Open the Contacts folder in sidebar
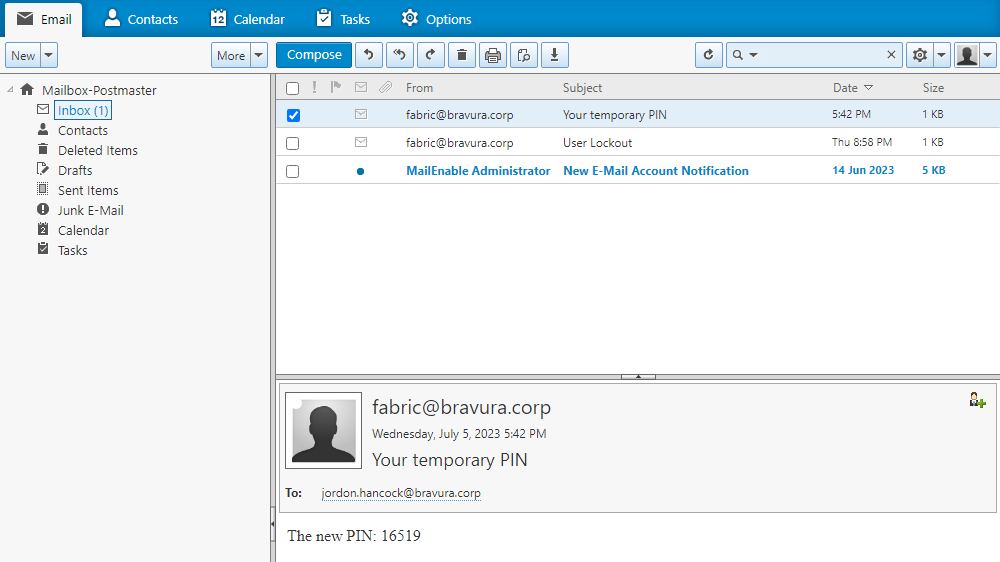1000x562 pixels. [83, 130]
